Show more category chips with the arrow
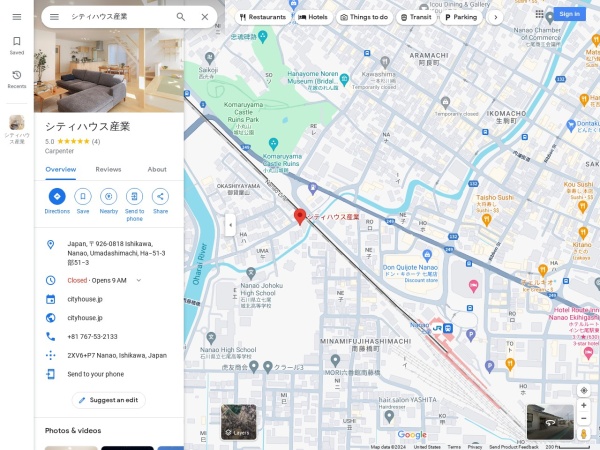Screen dimensions: 600x450 point(496,17)
